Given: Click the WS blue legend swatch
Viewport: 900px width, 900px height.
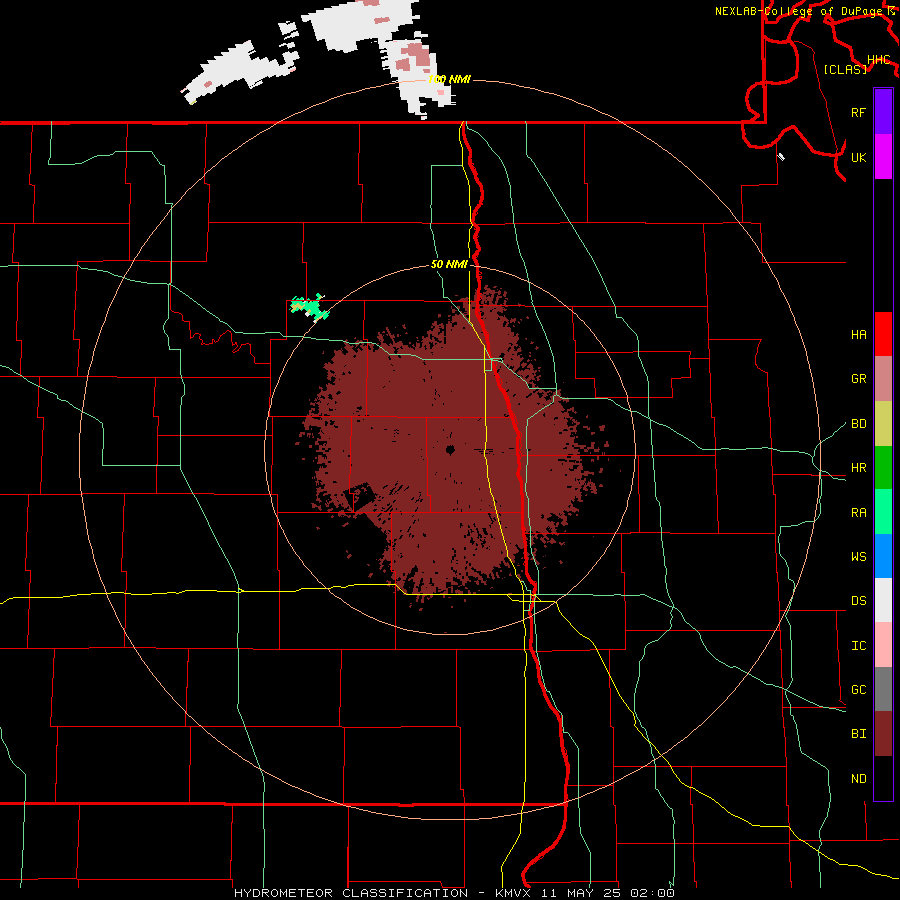Looking at the screenshot, I should pyautogui.click(x=883, y=556).
